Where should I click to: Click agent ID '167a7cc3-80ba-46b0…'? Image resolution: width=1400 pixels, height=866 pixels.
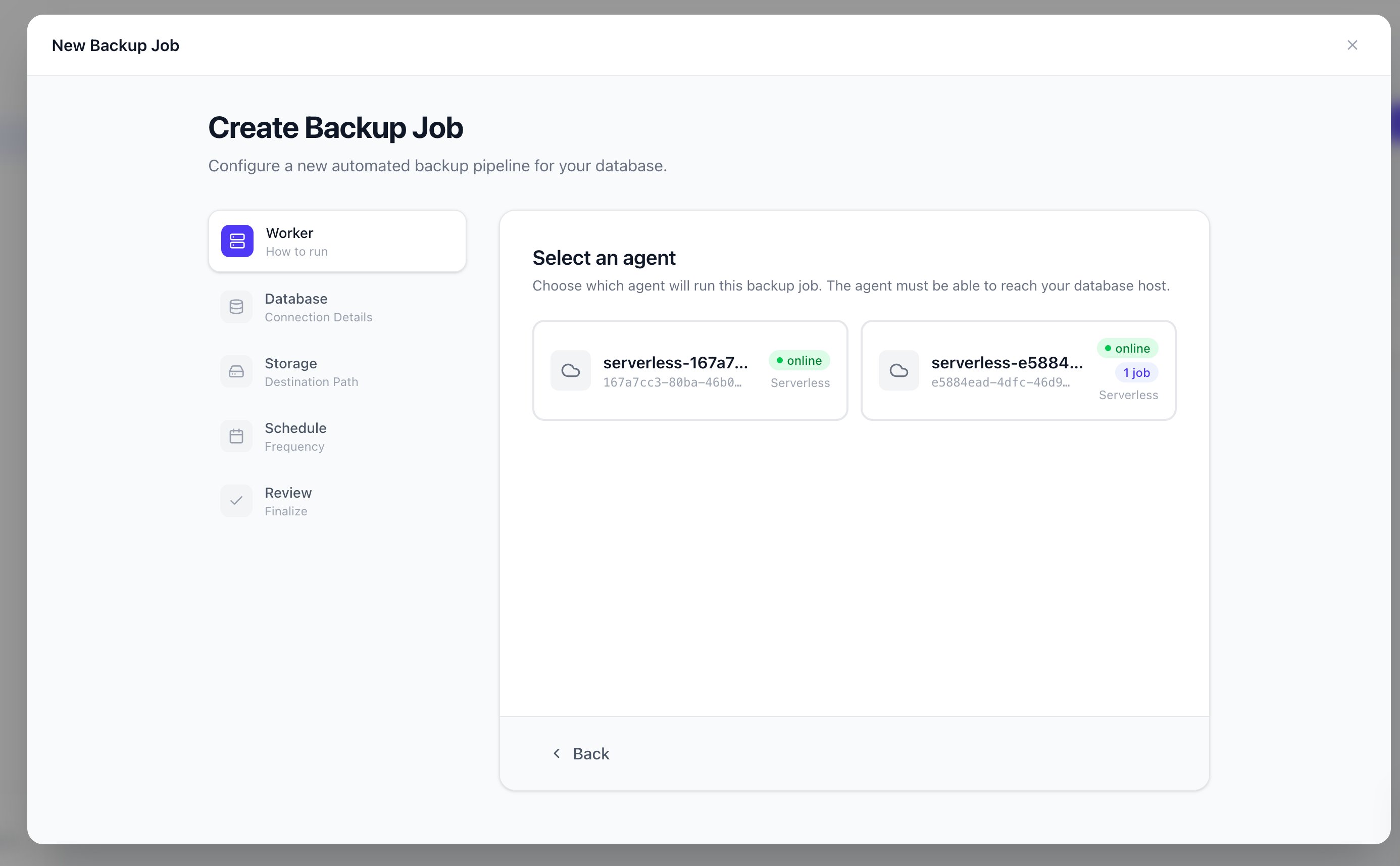pyautogui.click(x=672, y=382)
